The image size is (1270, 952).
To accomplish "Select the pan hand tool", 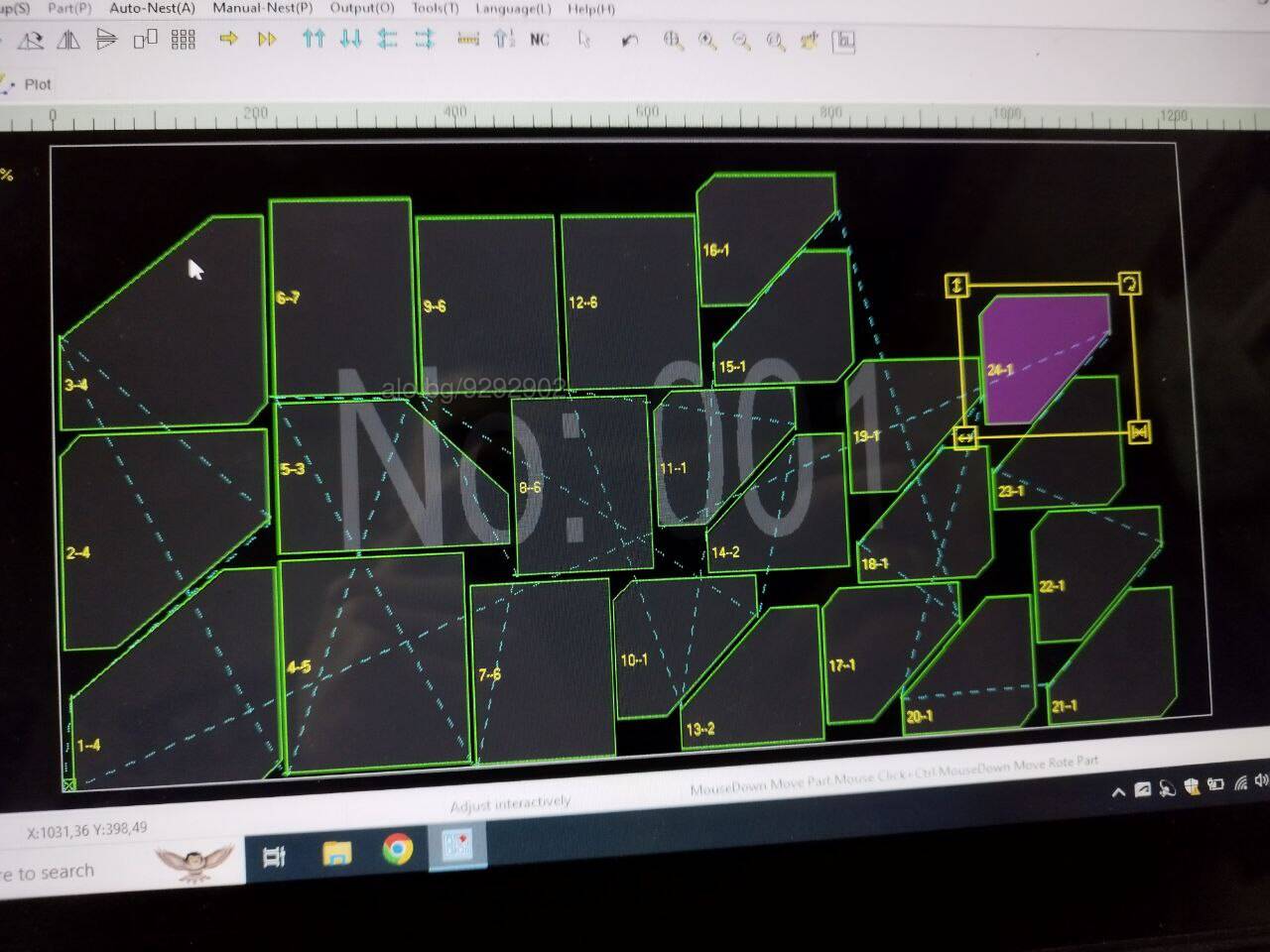I will [x=810, y=41].
